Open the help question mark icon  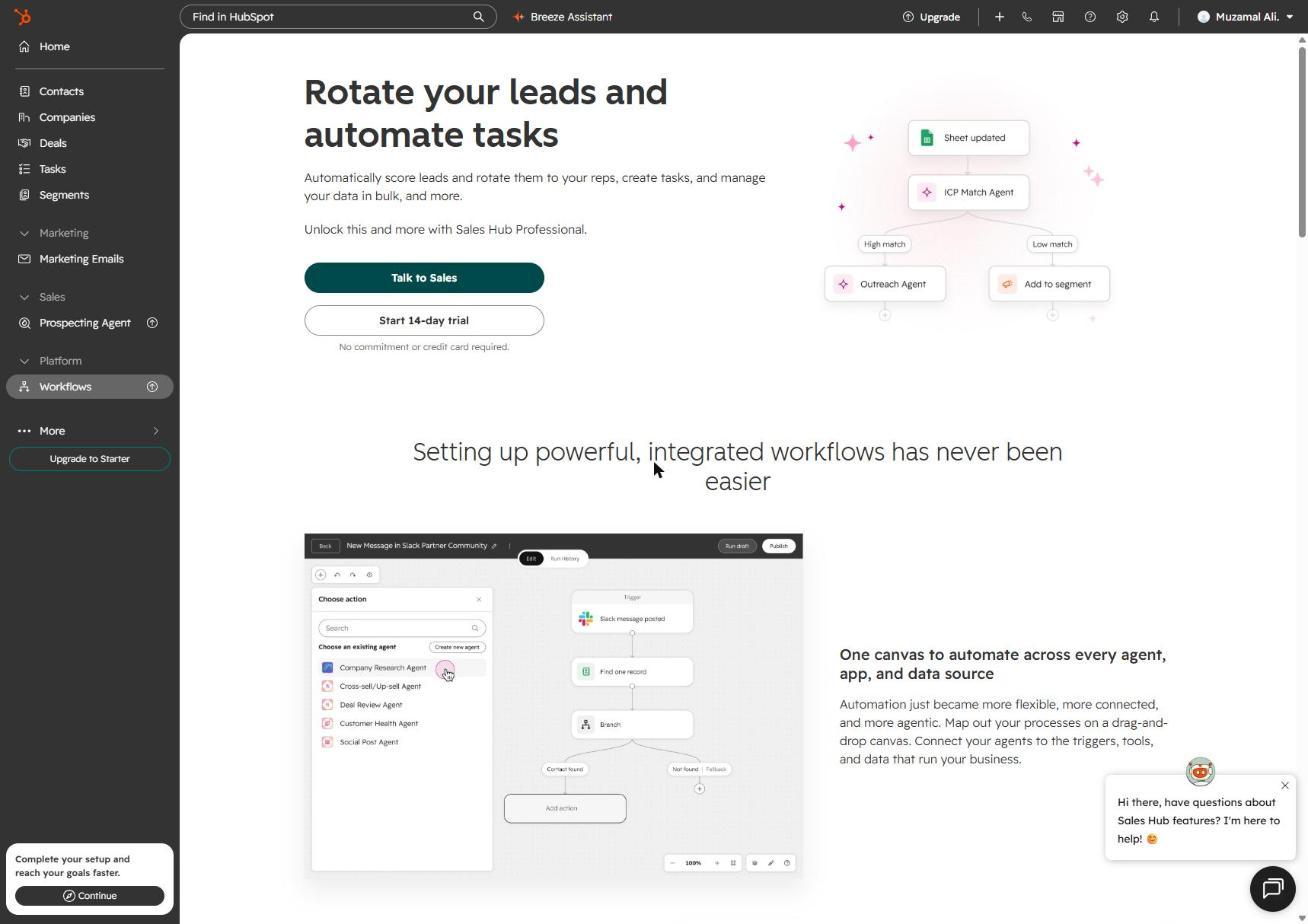(x=1090, y=17)
